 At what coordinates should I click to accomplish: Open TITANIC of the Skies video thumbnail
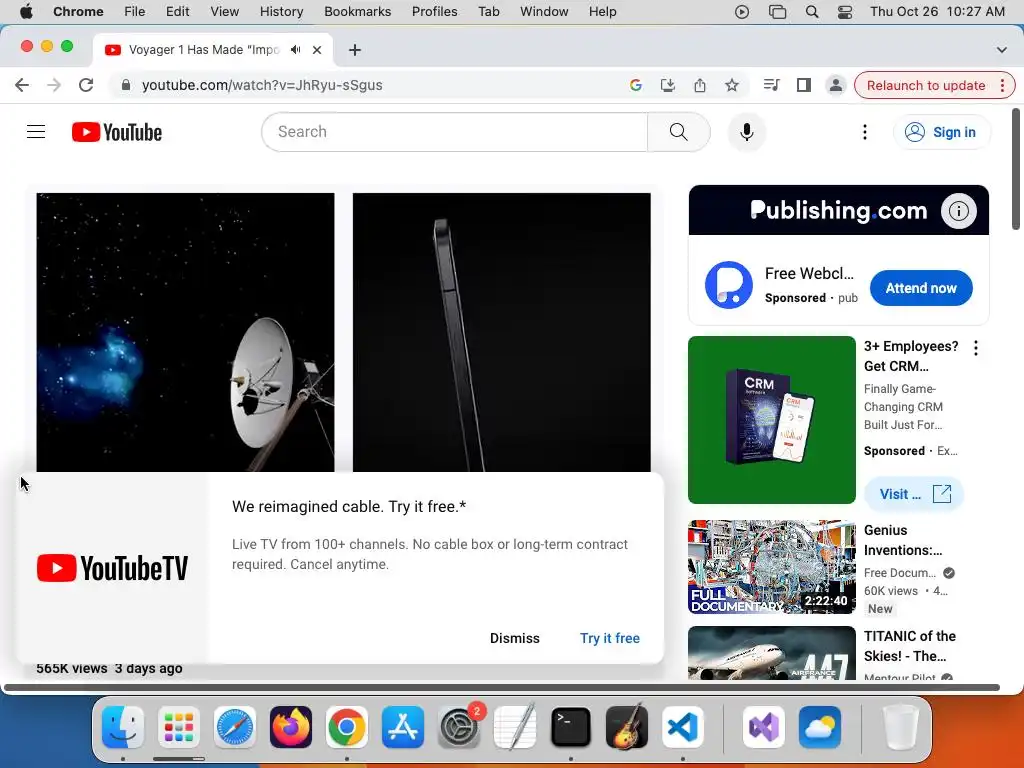point(772,653)
